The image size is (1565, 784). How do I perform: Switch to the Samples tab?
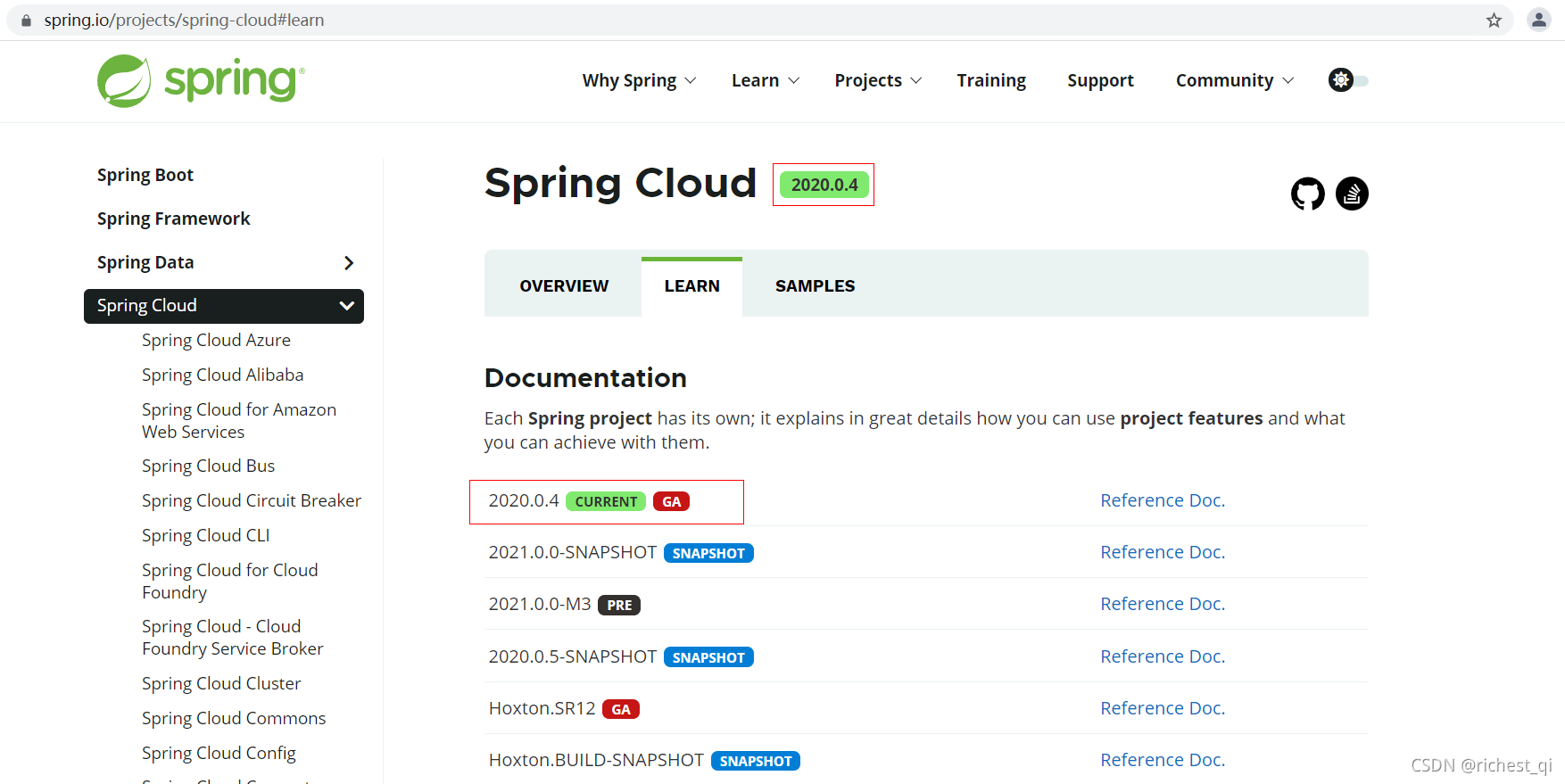815,286
